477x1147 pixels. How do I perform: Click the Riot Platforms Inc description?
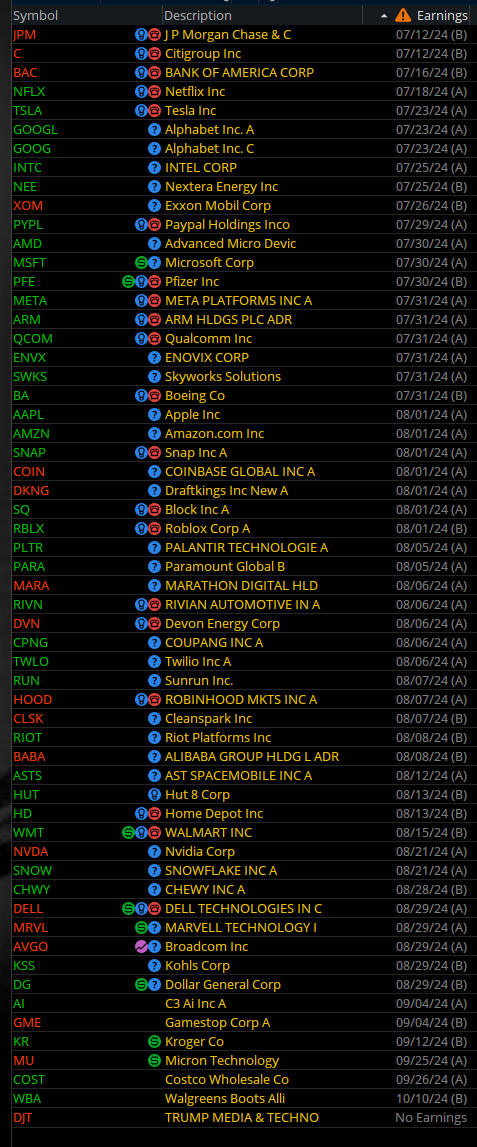tap(218, 738)
